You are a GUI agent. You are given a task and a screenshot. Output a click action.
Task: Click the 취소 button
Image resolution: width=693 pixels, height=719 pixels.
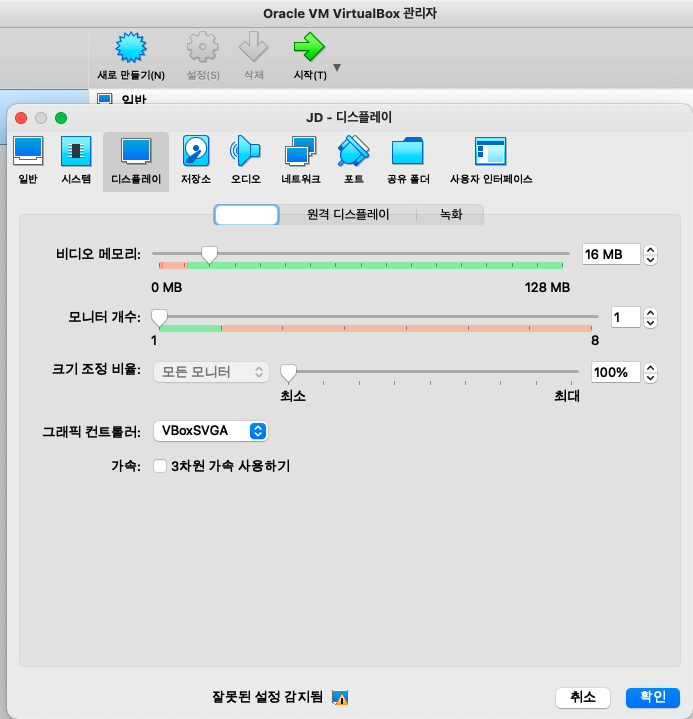pyautogui.click(x=582, y=697)
